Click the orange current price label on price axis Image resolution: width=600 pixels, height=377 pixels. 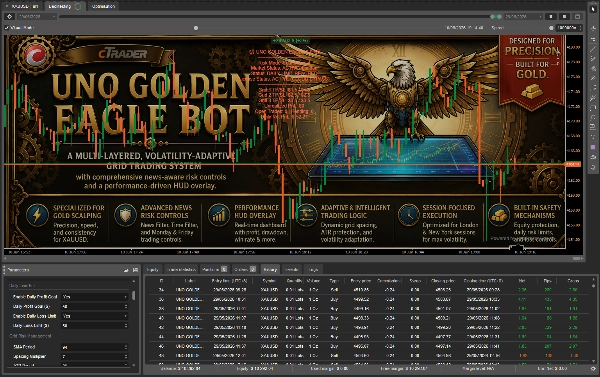(x=573, y=164)
